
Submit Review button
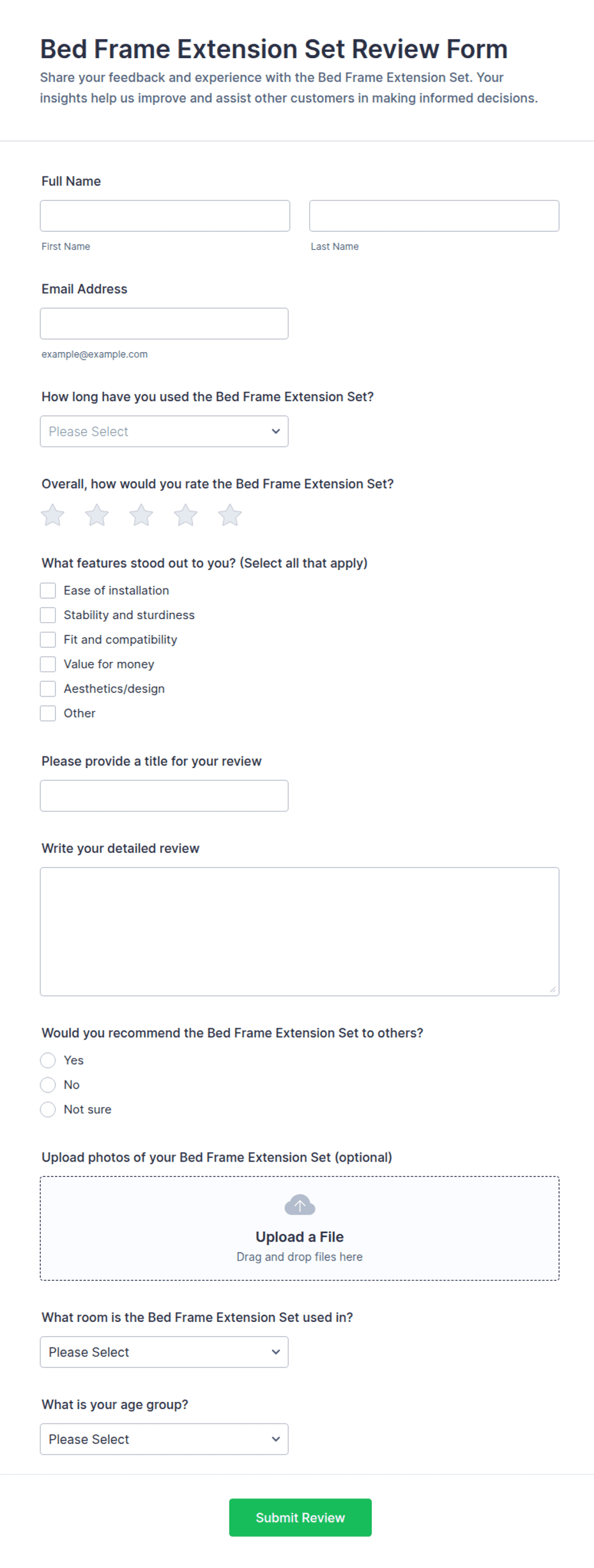pyautogui.click(x=300, y=1518)
